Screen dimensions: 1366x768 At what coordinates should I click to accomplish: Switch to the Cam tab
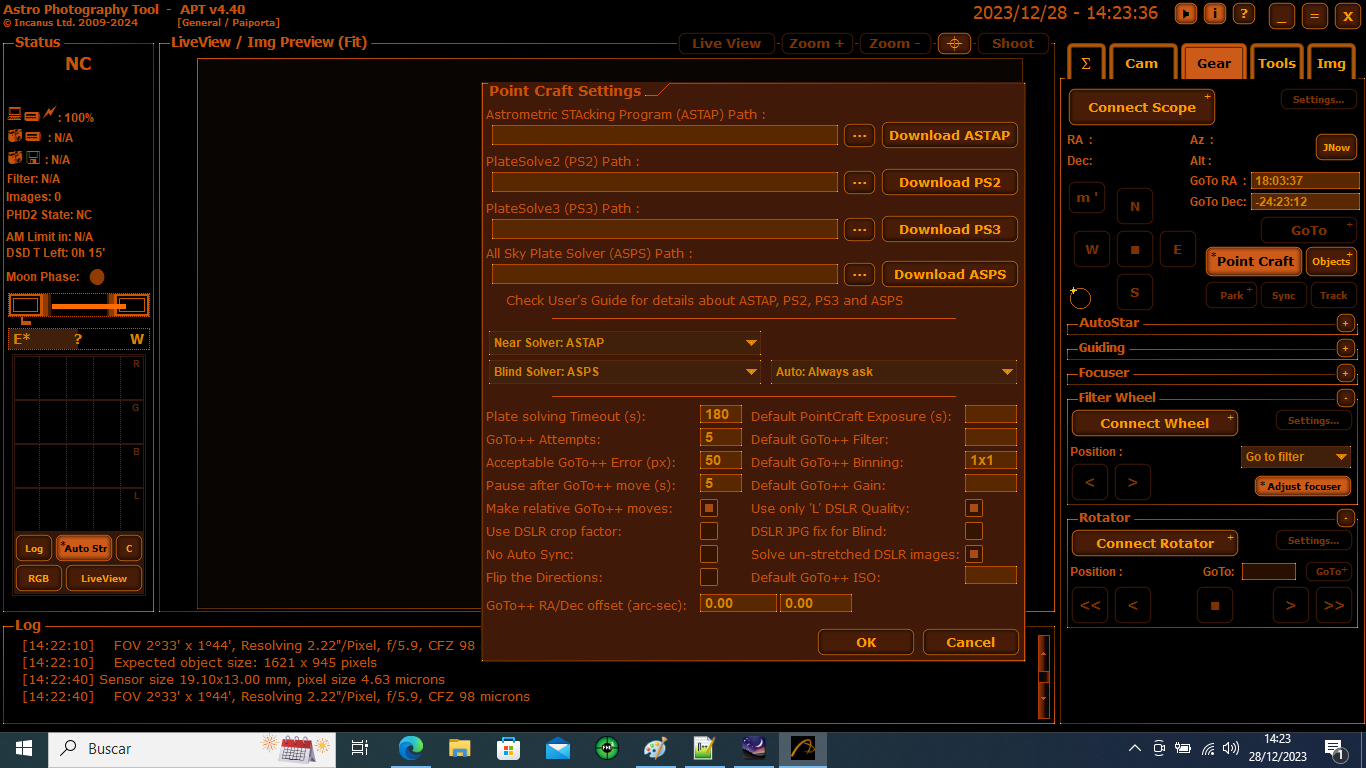pyautogui.click(x=1142, y=63)
